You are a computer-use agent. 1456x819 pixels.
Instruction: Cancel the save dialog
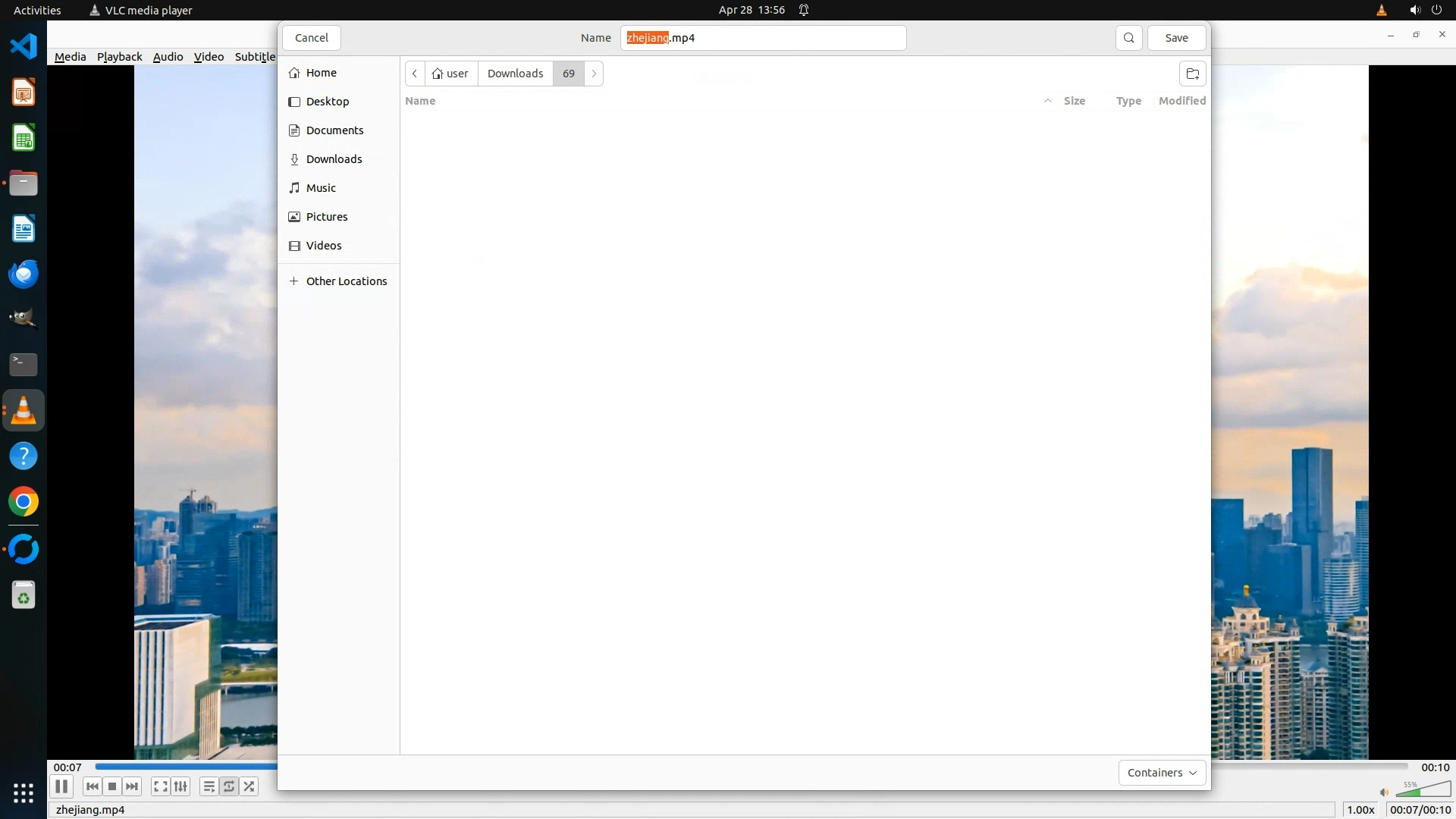(311, 38)
